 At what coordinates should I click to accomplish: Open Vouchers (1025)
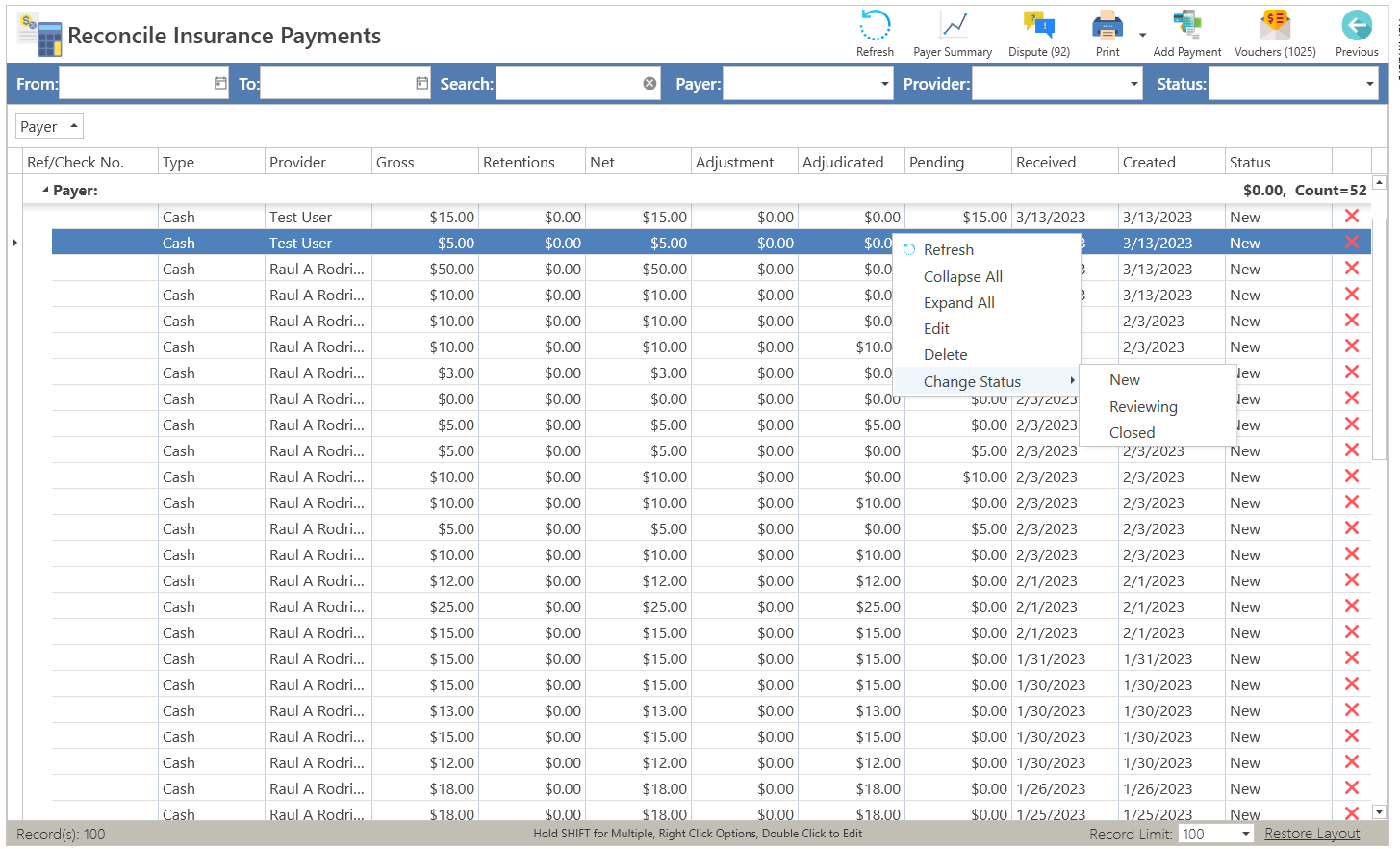click(1274, 28)
